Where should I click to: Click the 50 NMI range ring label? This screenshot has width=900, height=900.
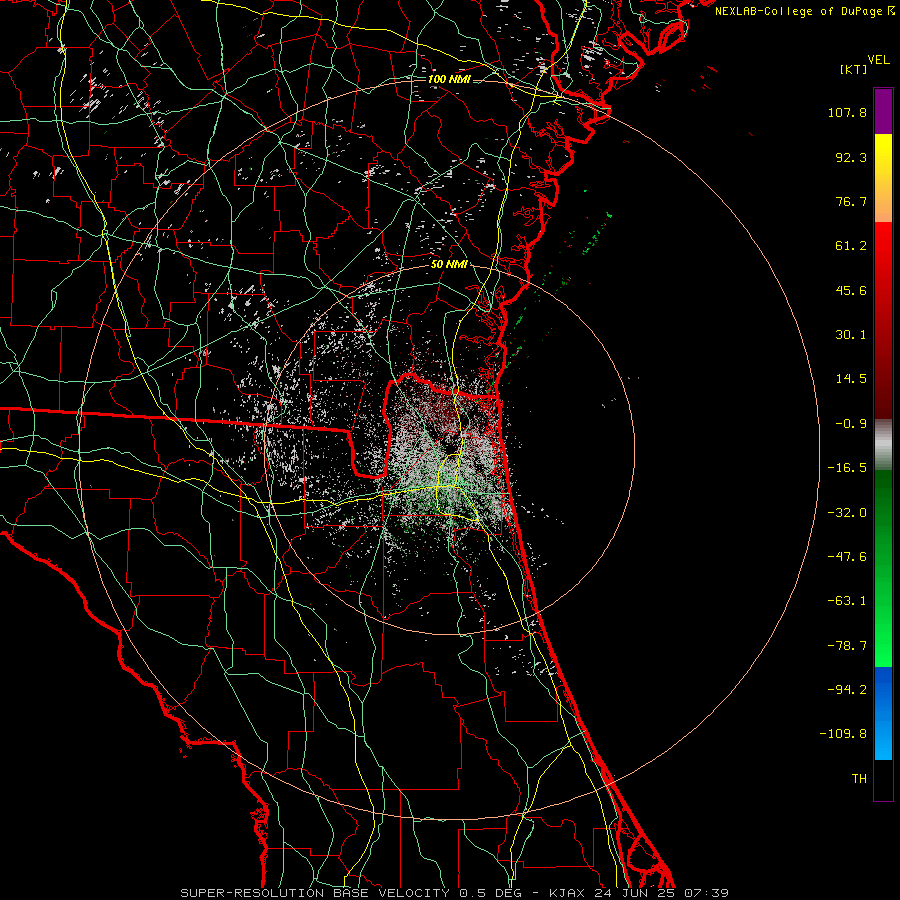(x=449, y=265)
